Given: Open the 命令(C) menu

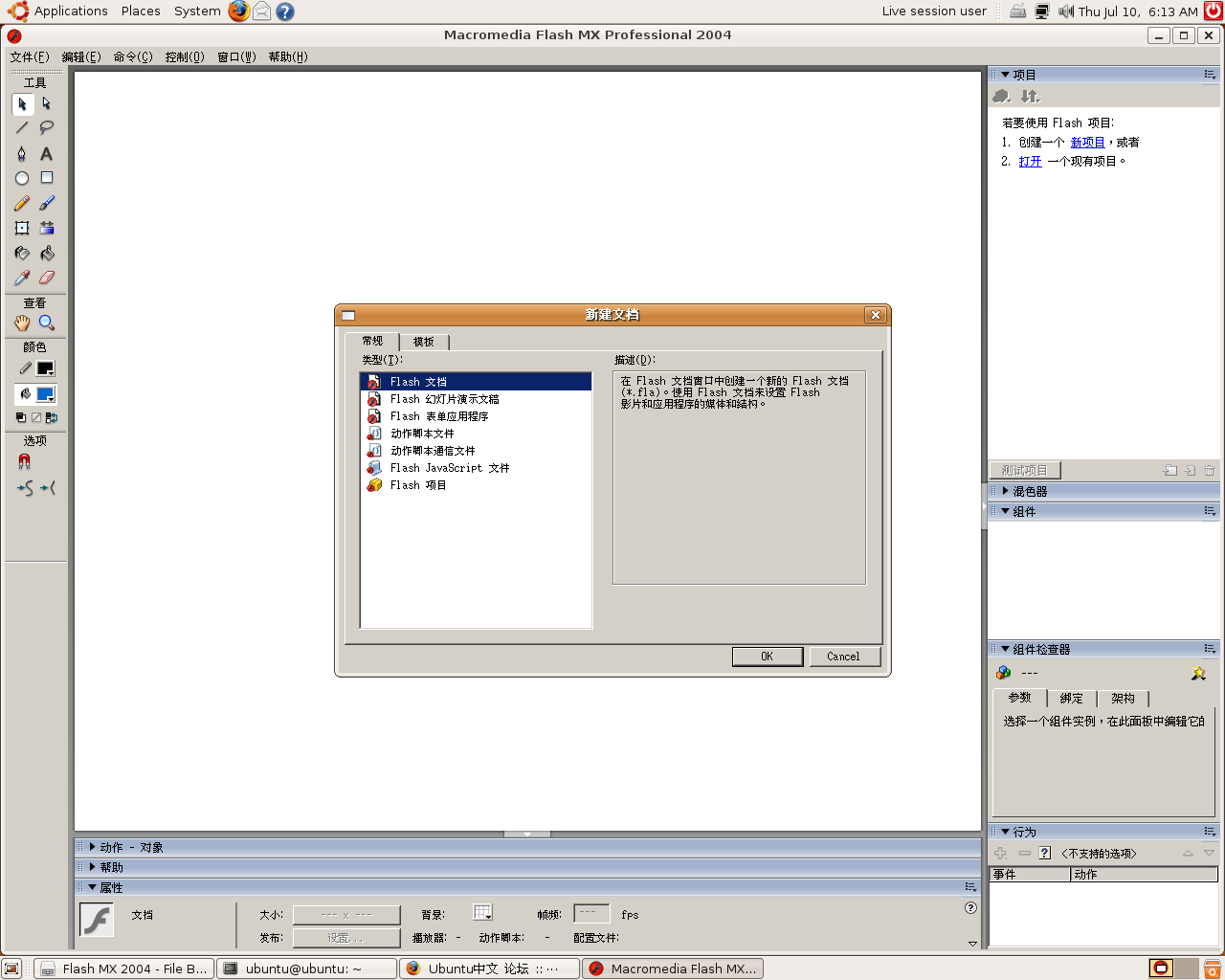Looking at the screenshot, I should coord(133,57).
